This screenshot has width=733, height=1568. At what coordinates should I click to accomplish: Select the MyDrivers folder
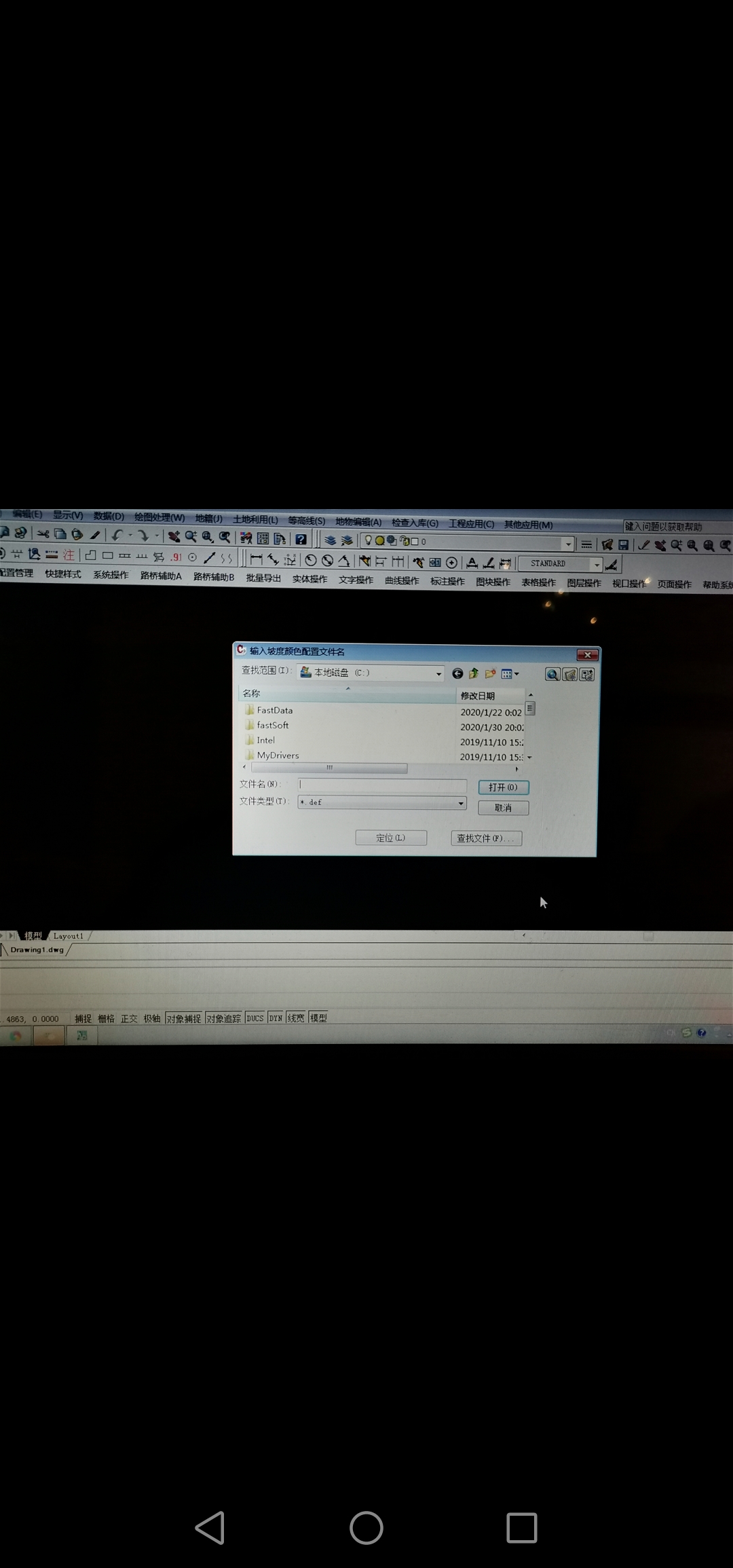(271, 755)
